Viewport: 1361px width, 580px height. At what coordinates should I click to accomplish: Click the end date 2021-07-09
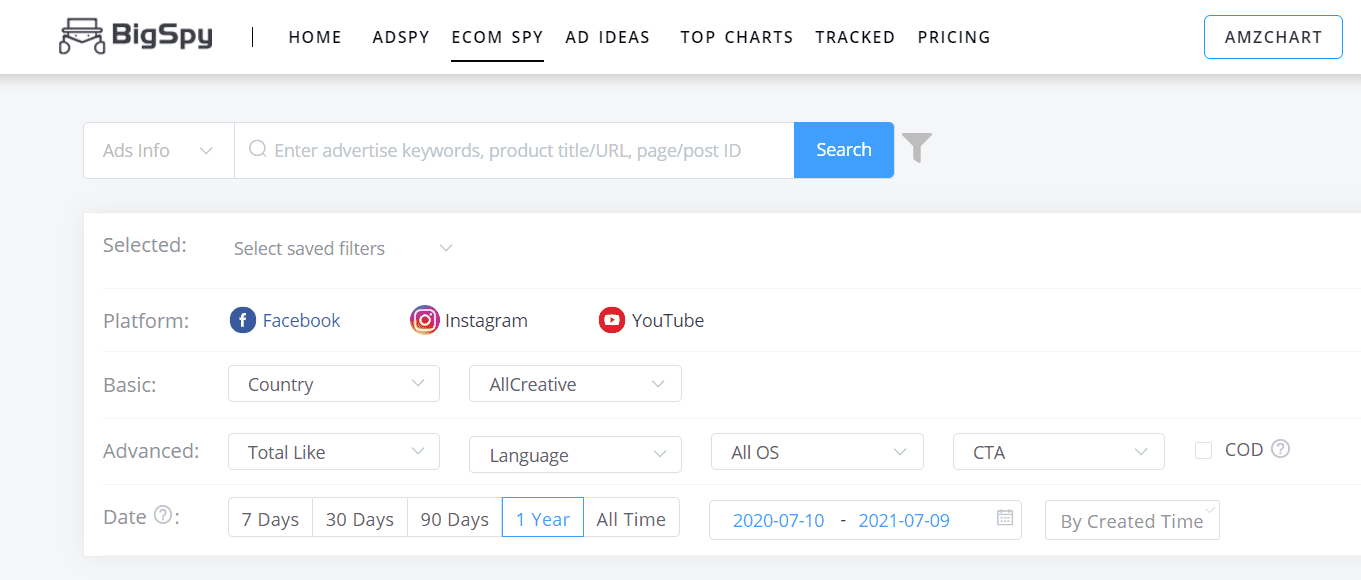pos(904,520)
